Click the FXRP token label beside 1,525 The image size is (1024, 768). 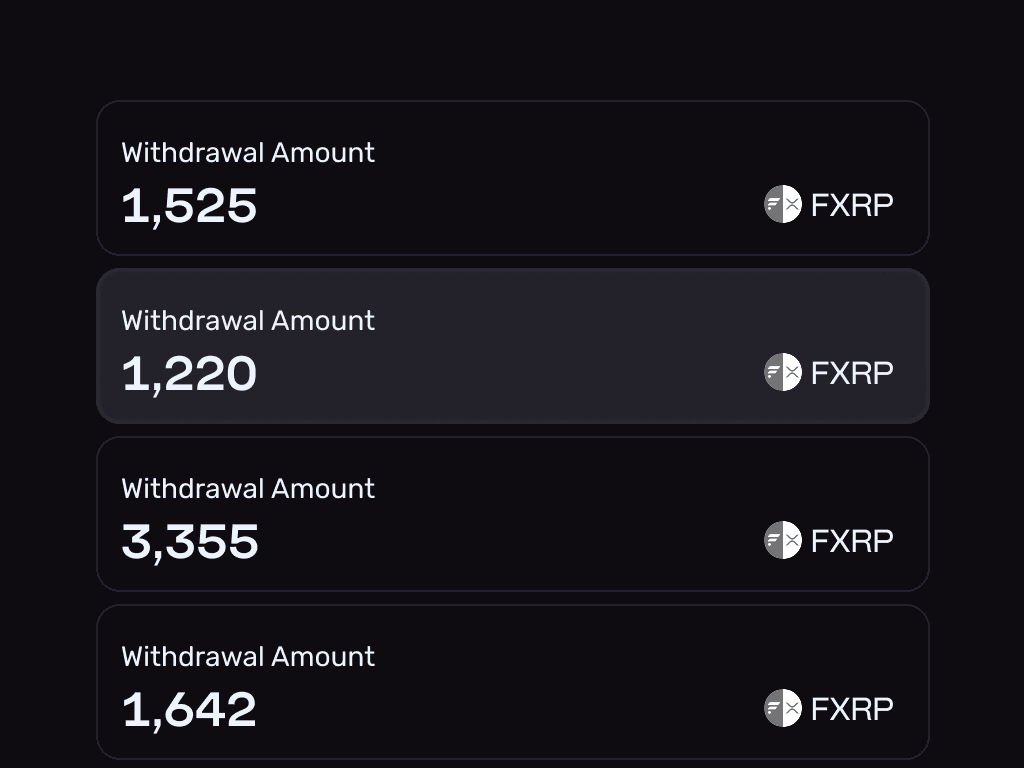(852, 205)
